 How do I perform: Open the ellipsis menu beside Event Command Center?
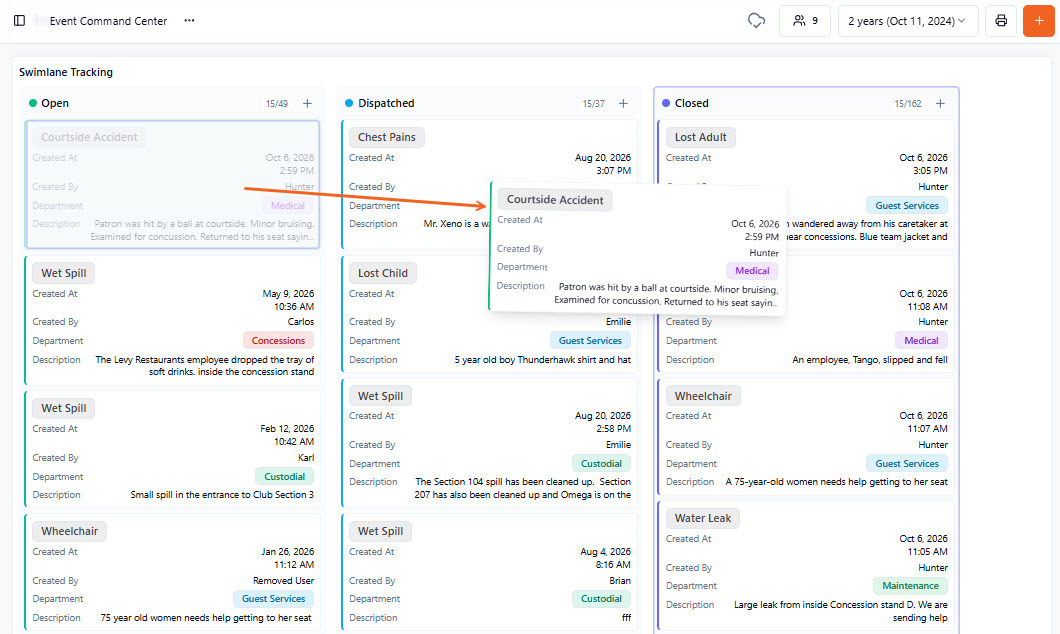(x=189, y=21)
